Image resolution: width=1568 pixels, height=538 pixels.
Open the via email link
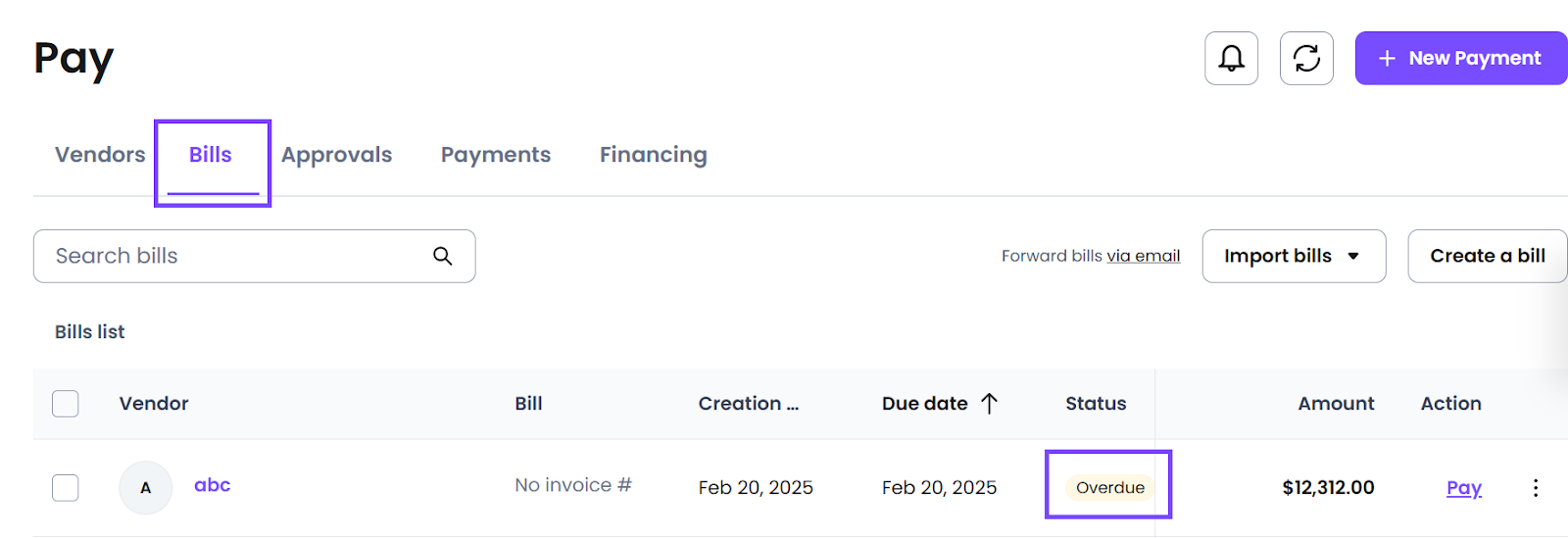1144,256
